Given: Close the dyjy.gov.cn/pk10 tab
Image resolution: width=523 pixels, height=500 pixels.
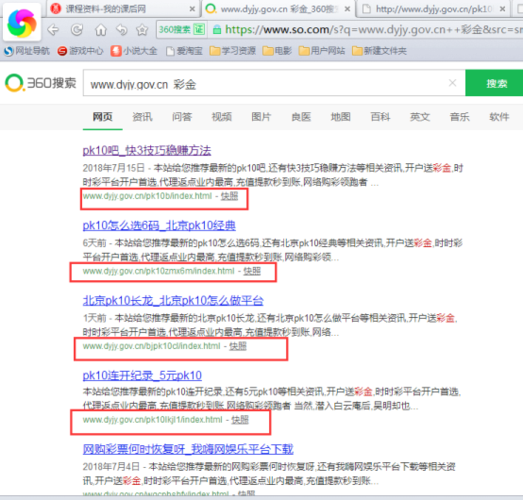Looking at the screenshot, I should (502, 9).
